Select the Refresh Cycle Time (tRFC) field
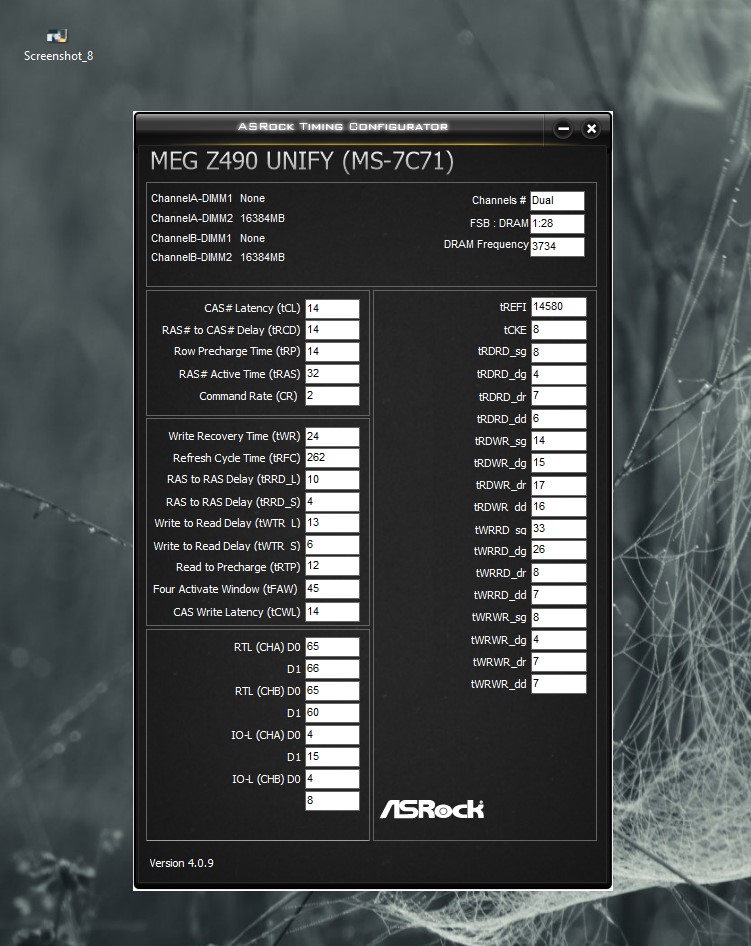Image resolution: width=751 pixels, height=946 pixels. [x=332, y=458]
